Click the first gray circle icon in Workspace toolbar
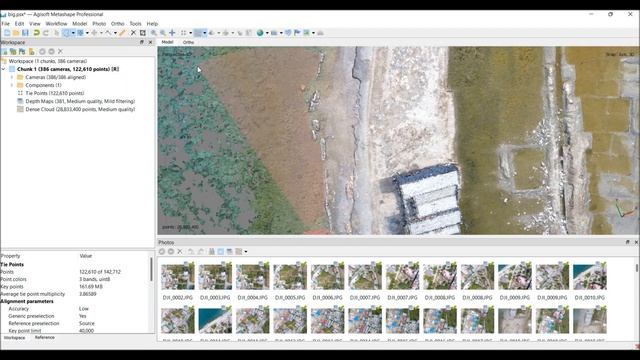The width and height of the screenshot is (640, 360). coord(42,51)
